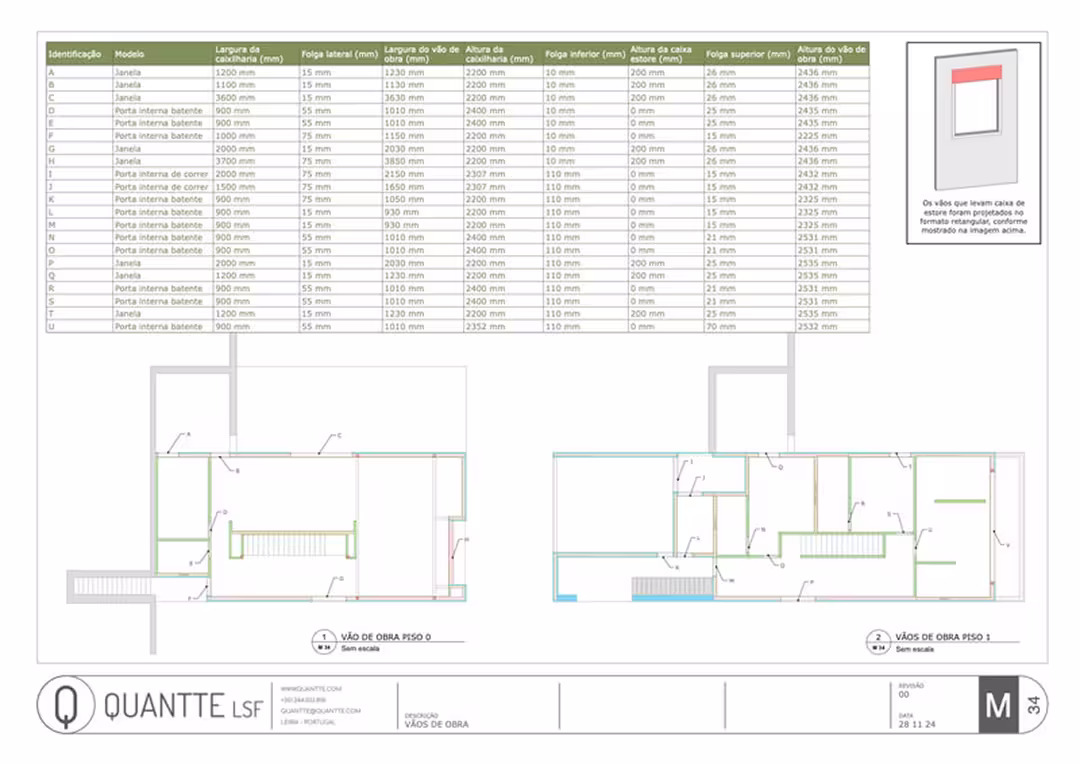
Task: Select the Modelo column header
Action: tap(129, 53)
